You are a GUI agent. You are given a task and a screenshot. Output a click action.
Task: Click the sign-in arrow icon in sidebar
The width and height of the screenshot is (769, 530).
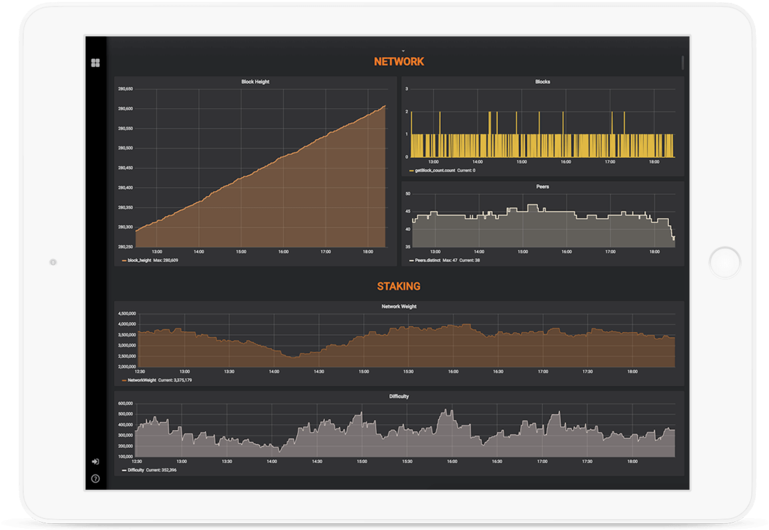96,461
